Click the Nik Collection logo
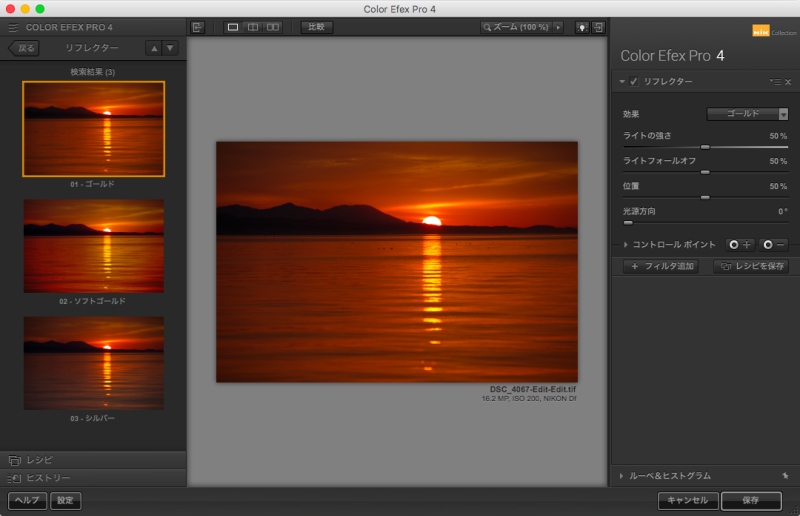This screenshot has width=800, height=516. pos(774,32)
